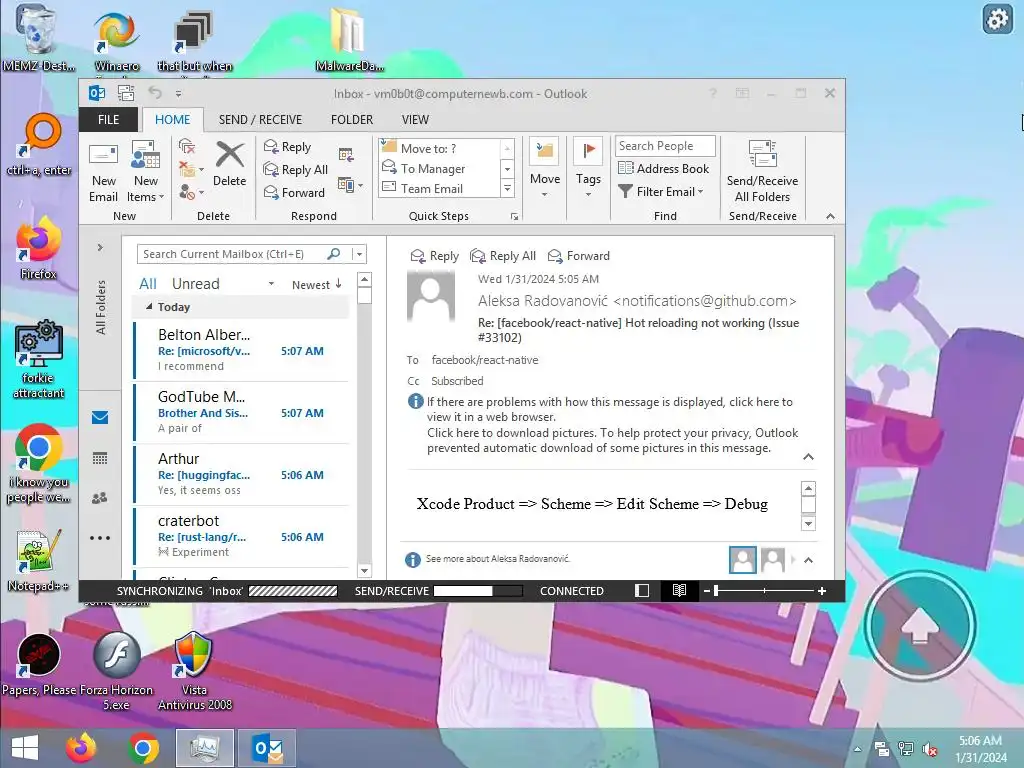1024x768 pixels.
Task: Open the Clean Up dropdown
Action: pyautogui.click(x=190, y=169)
